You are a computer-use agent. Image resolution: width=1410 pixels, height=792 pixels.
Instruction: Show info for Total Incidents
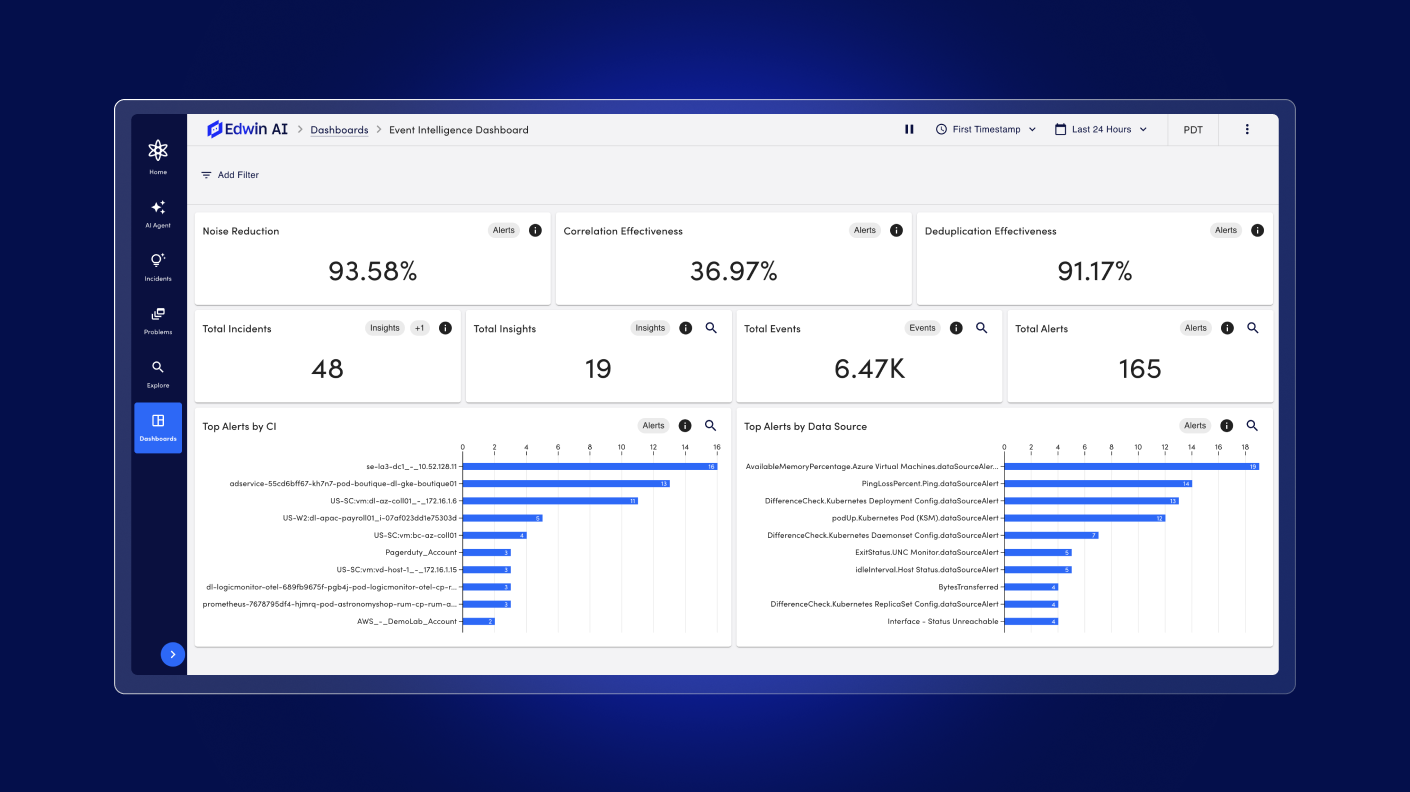point(445,328)
